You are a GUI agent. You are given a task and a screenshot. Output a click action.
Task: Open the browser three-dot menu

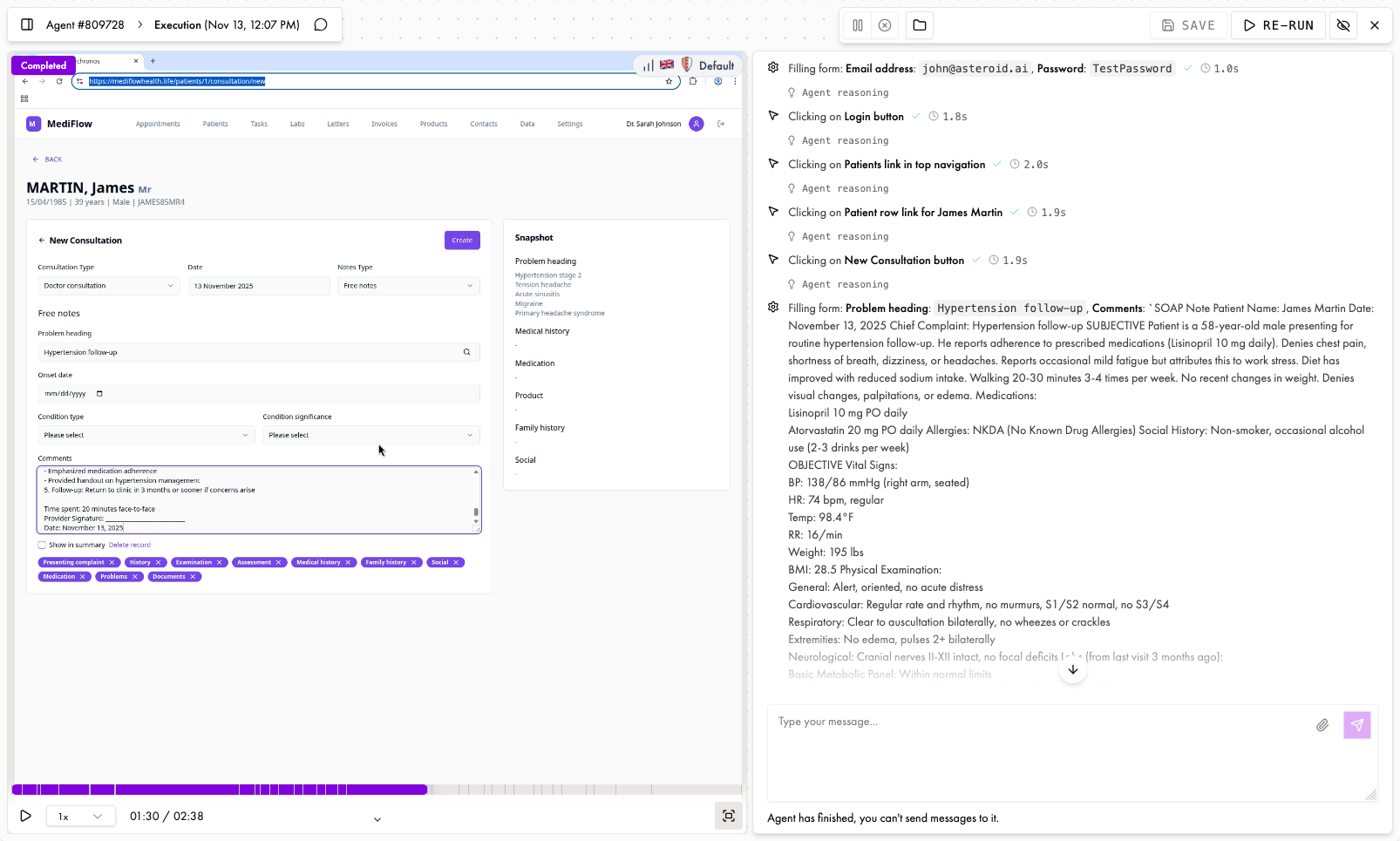click(735, 81)
